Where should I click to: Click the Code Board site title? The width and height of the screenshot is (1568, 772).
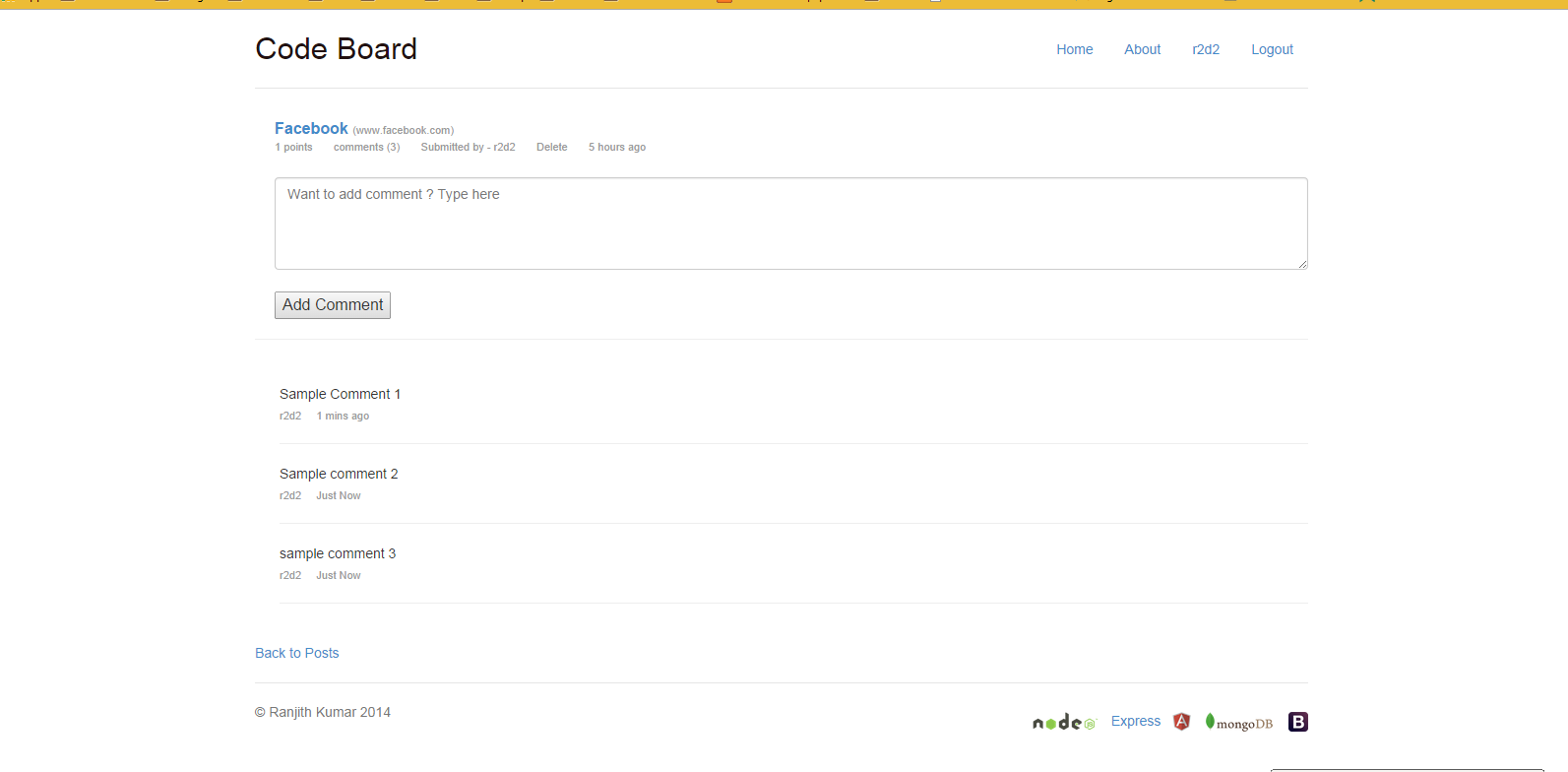click(x=336, y=49)
